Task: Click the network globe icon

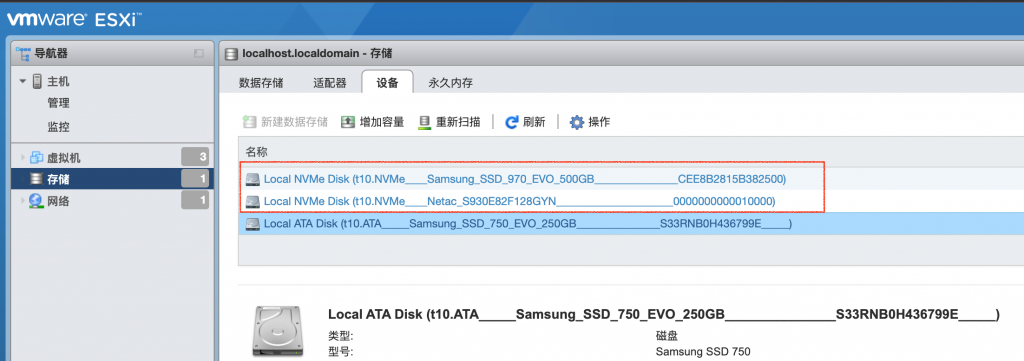Action: 37,201
